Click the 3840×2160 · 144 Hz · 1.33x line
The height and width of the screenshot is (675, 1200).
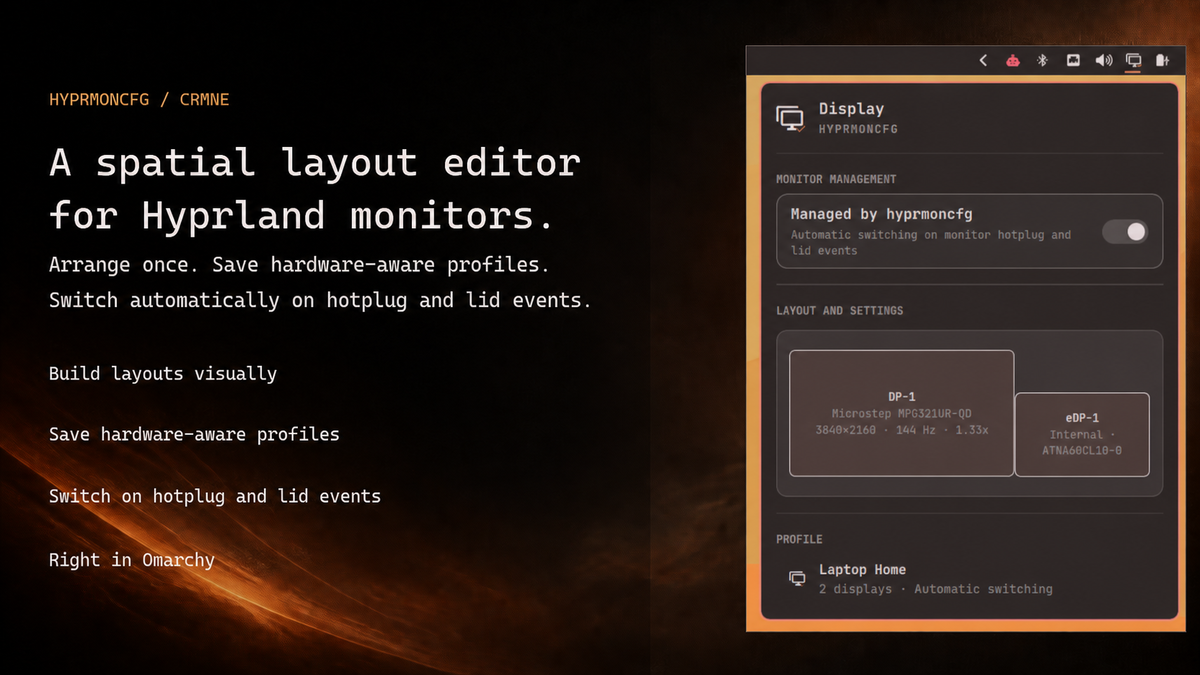coord(902,430)
